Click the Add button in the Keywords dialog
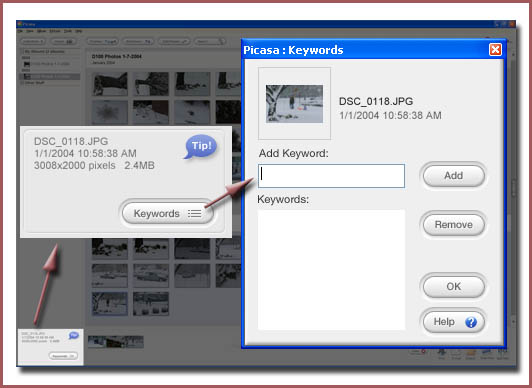 point(454,175)
